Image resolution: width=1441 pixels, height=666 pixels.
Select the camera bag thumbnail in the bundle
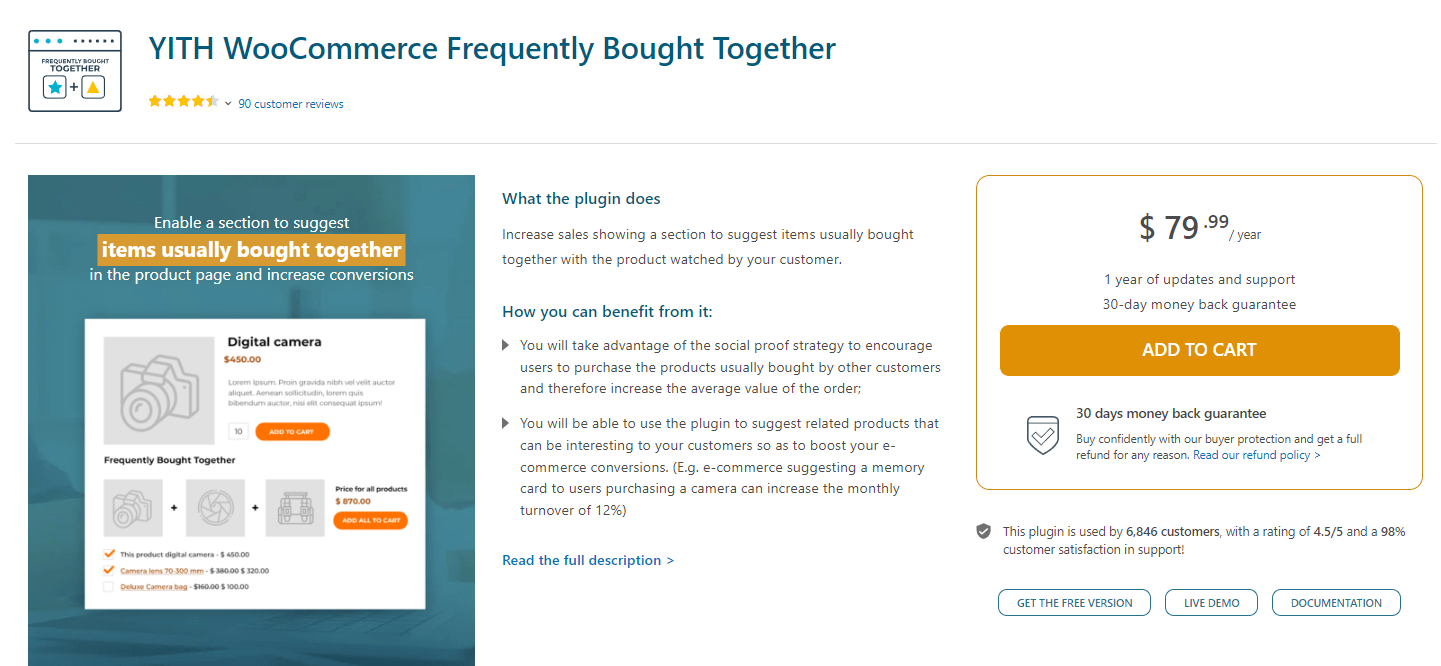tap(296, 509)
